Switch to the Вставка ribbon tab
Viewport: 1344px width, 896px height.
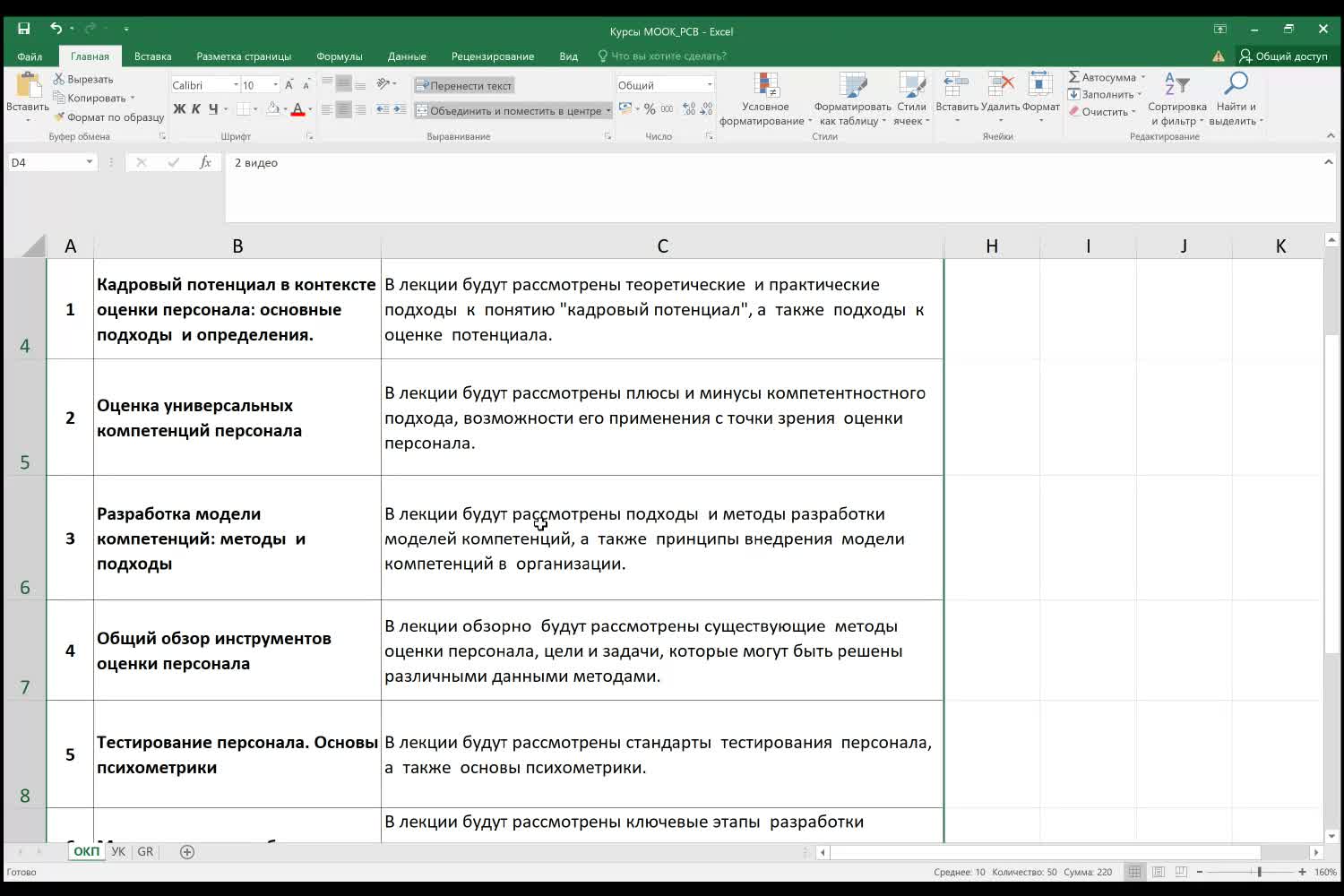click(152, 56)
